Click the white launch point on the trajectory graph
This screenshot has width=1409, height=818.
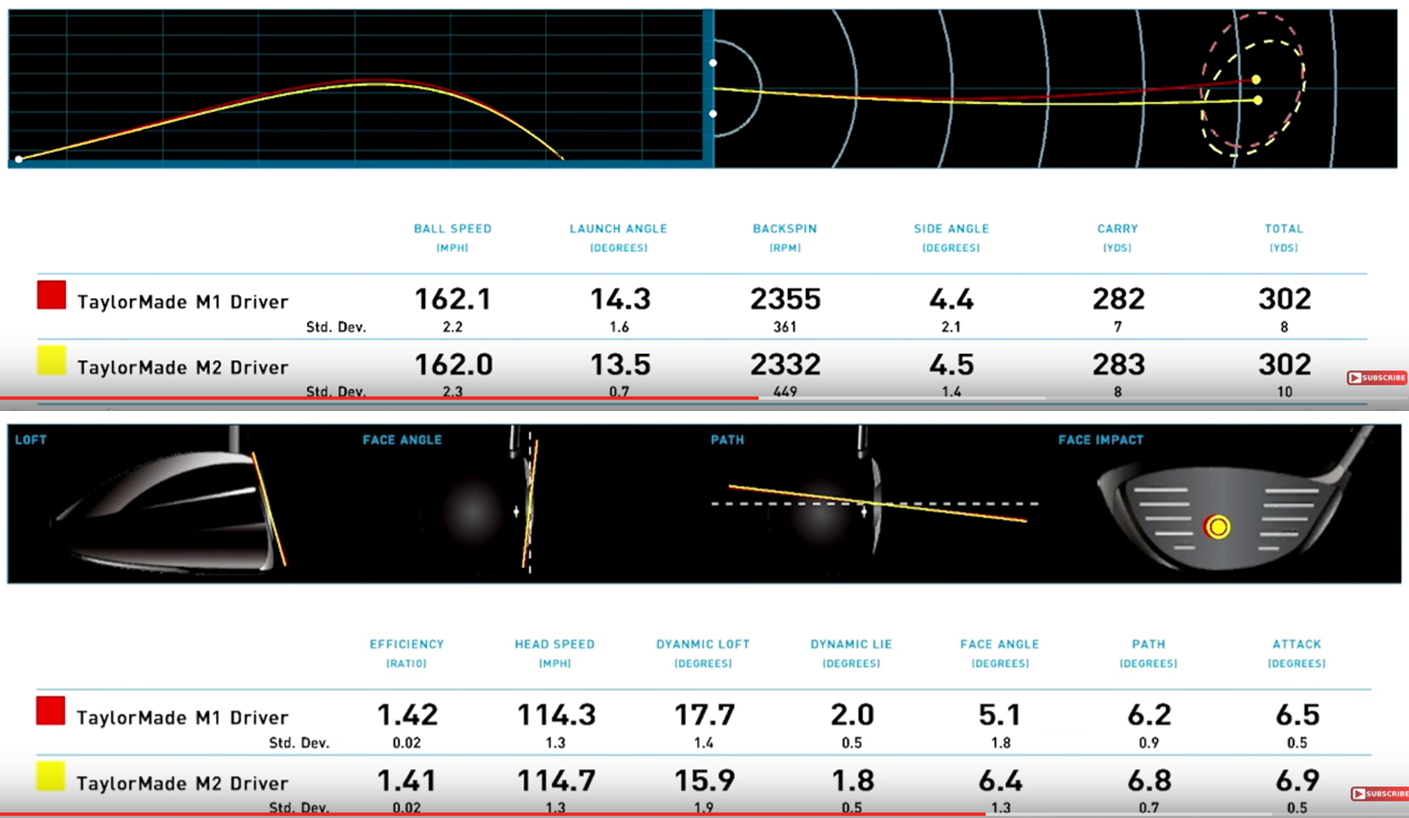point(18,159)
